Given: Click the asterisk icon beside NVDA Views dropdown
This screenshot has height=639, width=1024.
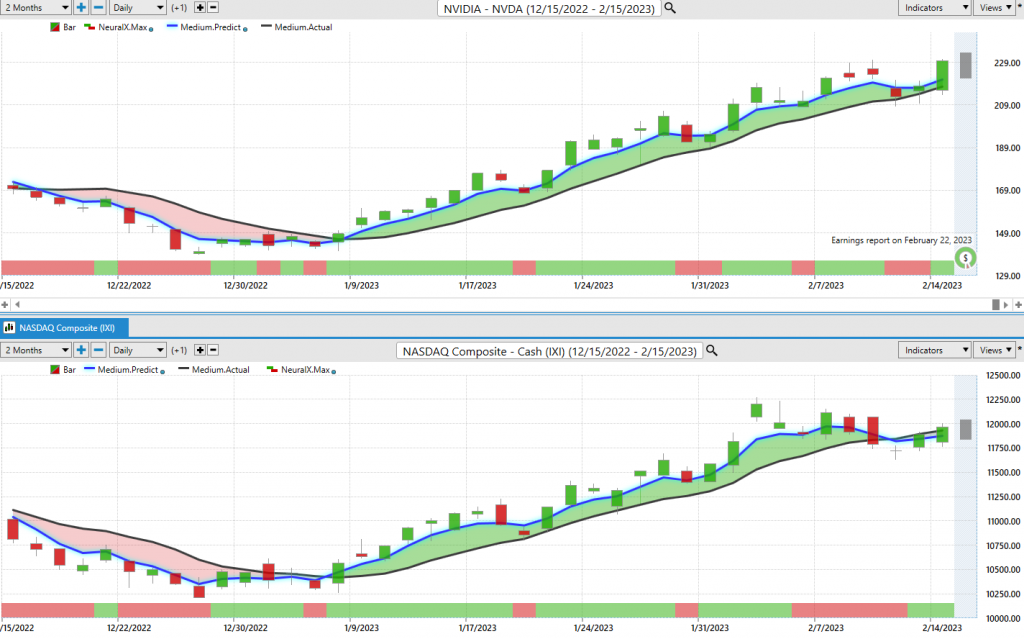Looking at the screenshot, I should (1019, 6).
